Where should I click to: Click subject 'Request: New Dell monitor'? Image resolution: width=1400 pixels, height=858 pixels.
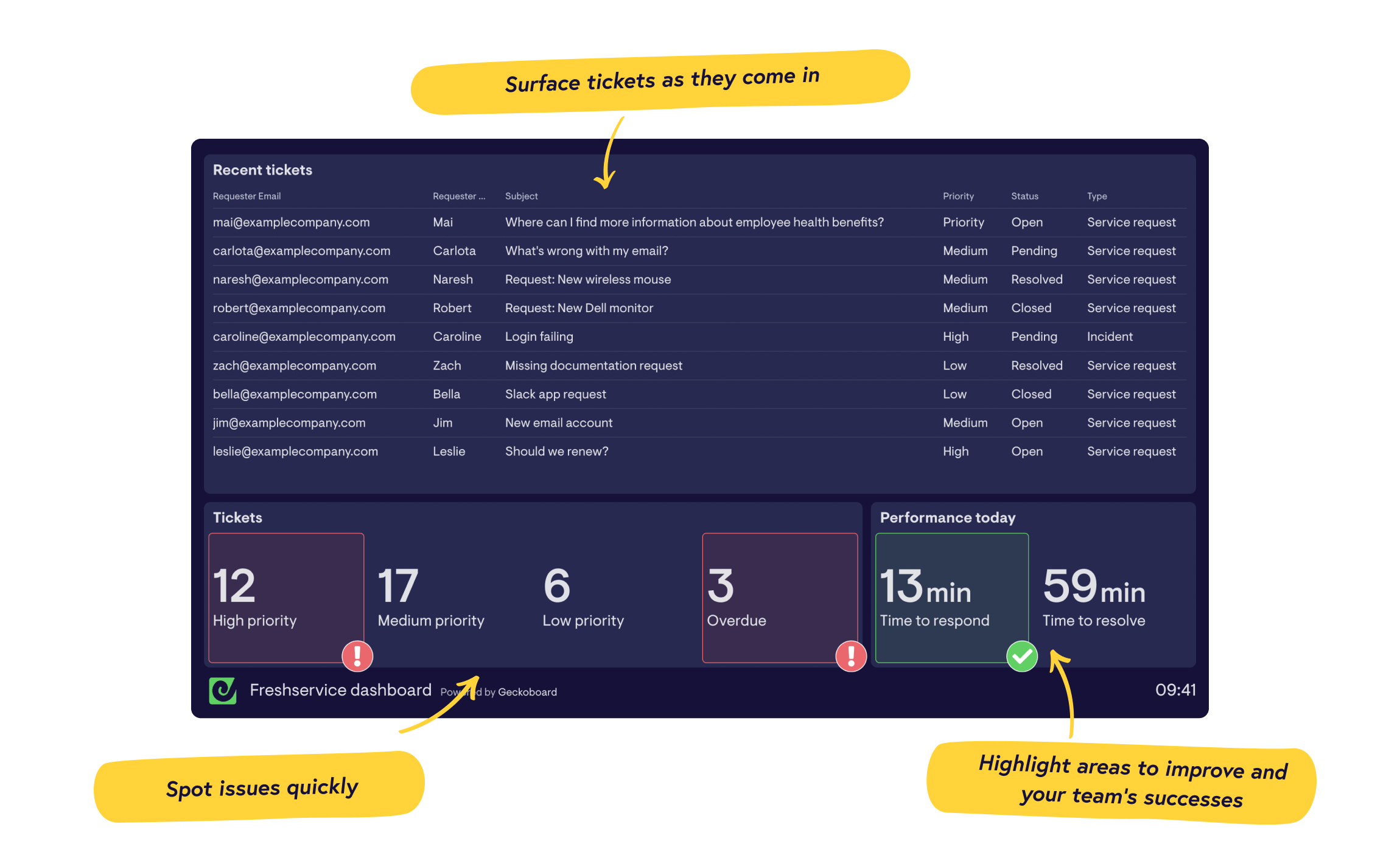pos(579,308)
